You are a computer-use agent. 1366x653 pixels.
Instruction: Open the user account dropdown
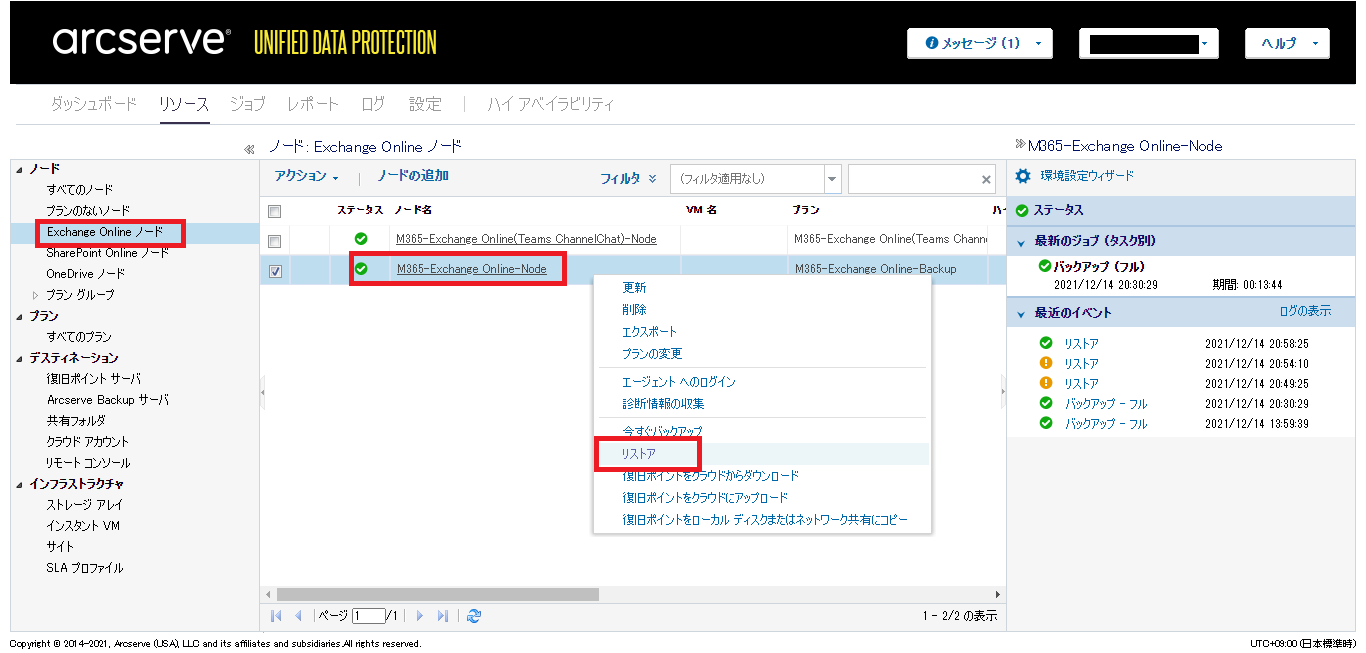(x=1149, y=43)
